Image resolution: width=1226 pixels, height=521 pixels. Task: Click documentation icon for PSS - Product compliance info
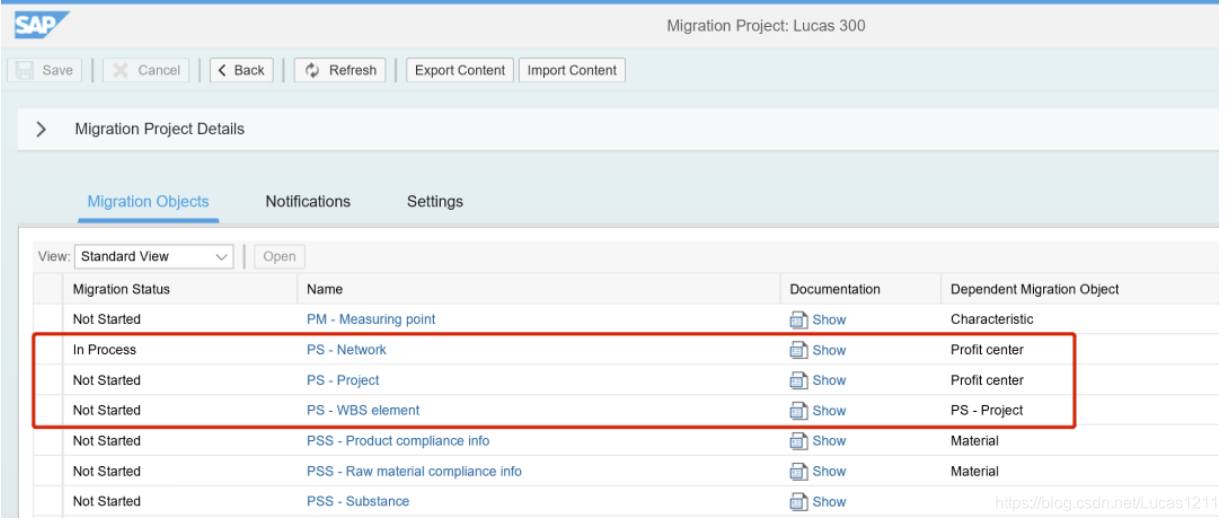(798, 441)
